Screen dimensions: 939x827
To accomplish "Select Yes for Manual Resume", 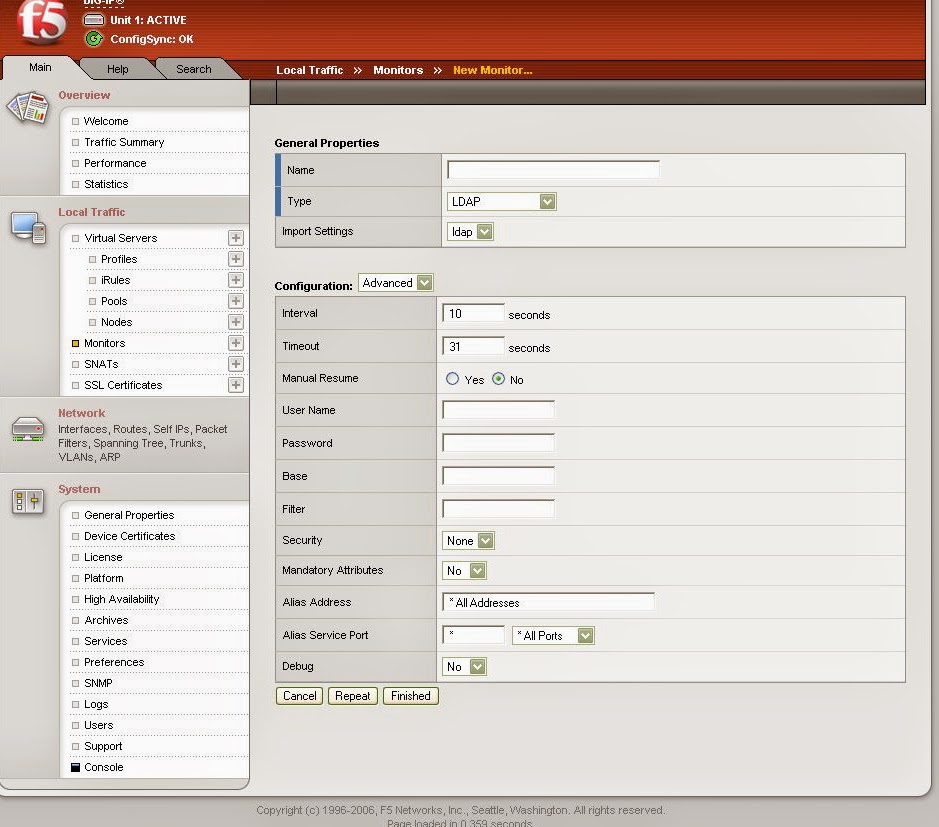I will coord(453,379).
